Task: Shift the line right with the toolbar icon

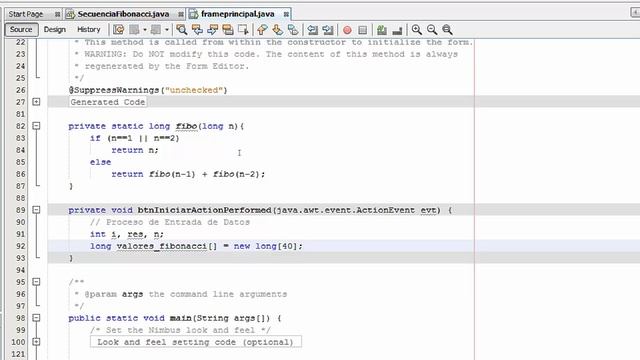Action: 328,29
